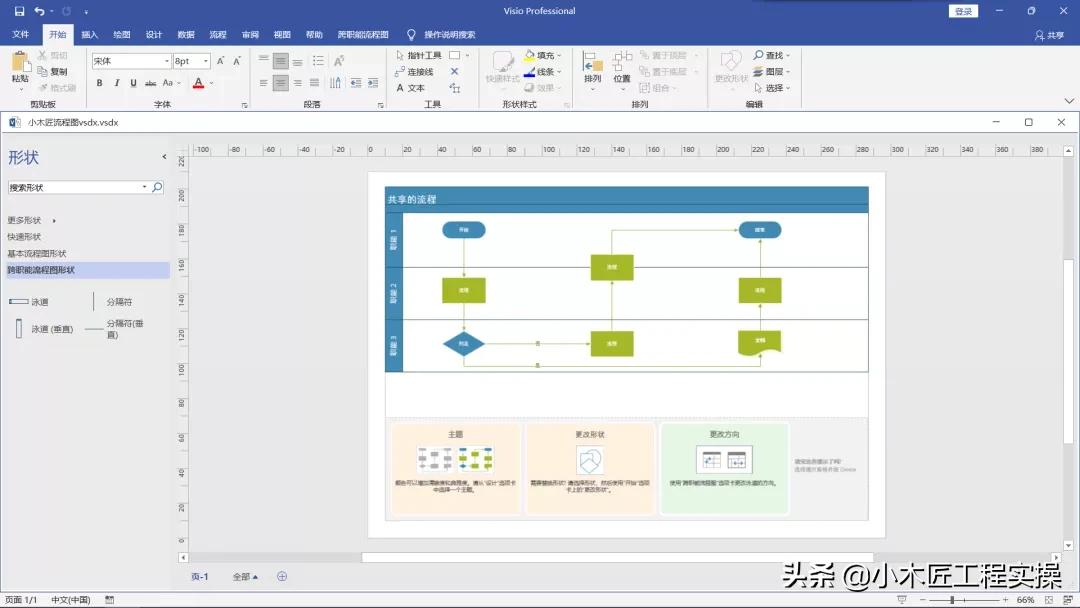1080x608 pixels.
Task: Select the Text (文本) tool
Action: [411, 88]
